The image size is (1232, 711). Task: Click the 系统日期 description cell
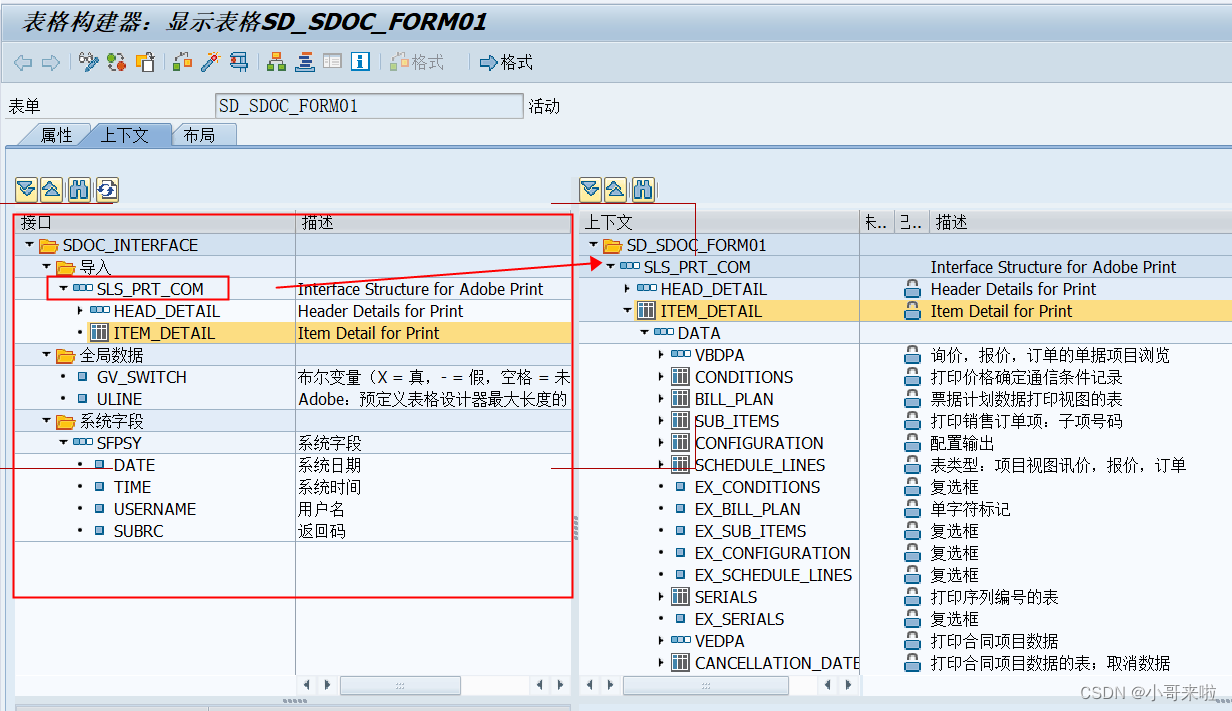(x=329, y=465)
